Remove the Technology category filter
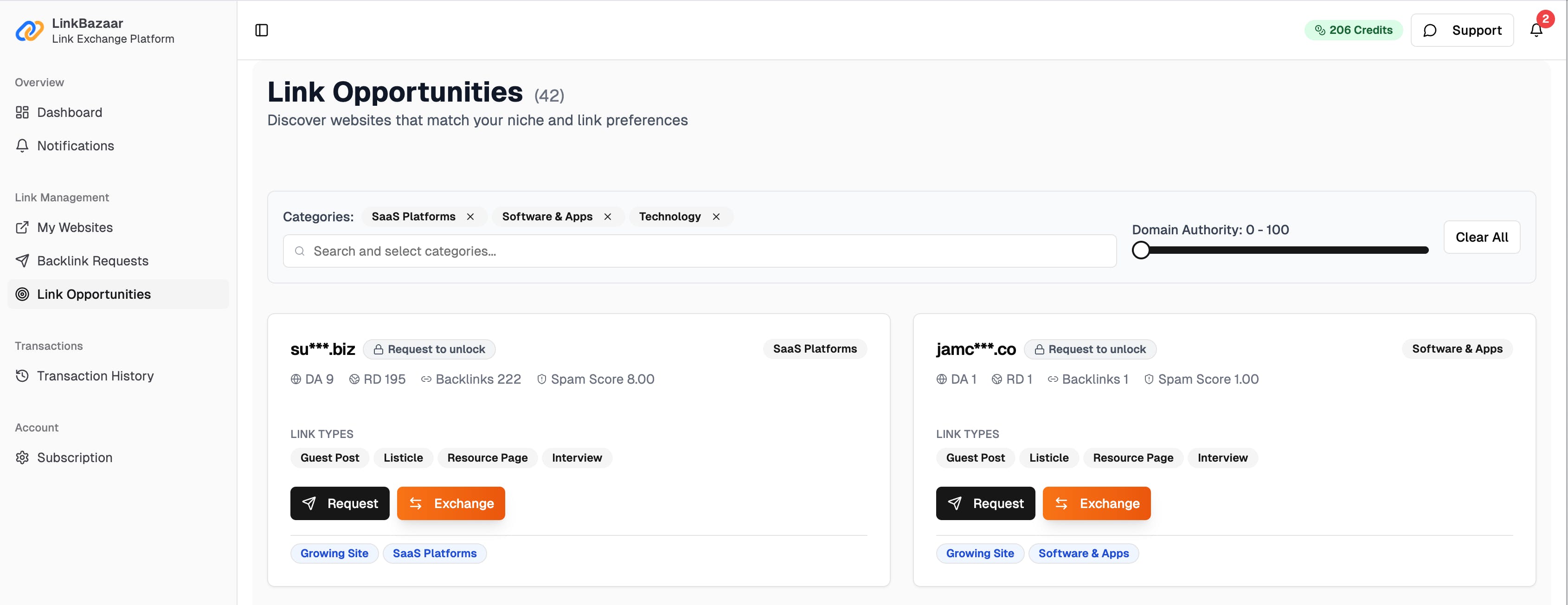 coord(716,217)
